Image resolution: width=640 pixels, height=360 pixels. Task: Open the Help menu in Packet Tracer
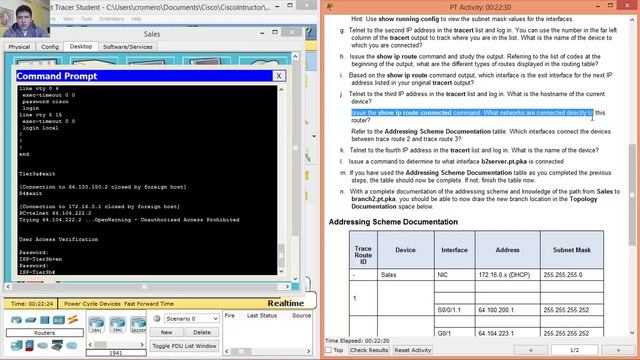tap(136, 19)
